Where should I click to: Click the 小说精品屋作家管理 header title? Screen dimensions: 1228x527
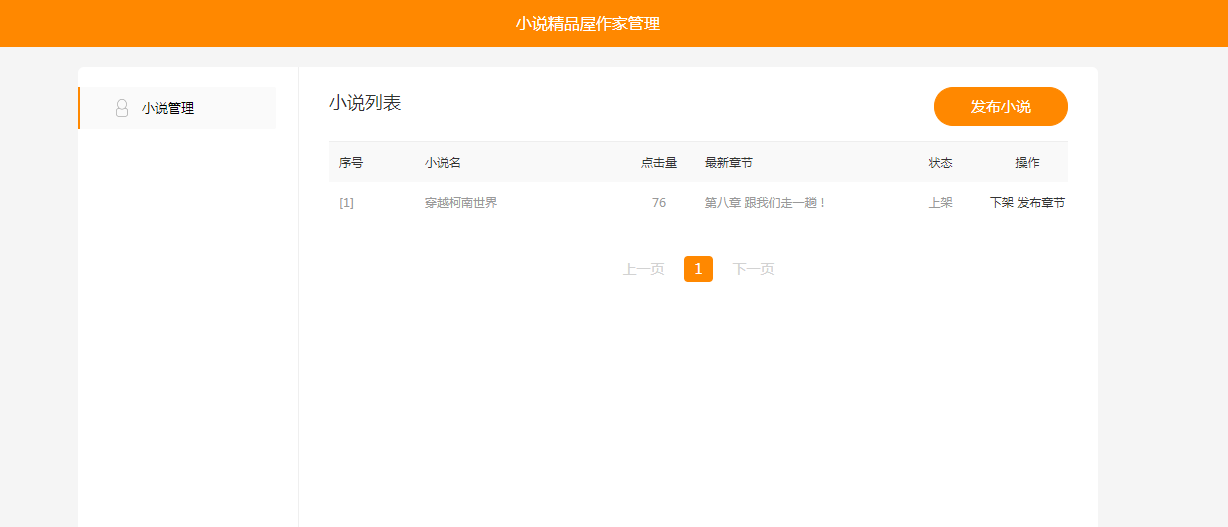[588, 23]
